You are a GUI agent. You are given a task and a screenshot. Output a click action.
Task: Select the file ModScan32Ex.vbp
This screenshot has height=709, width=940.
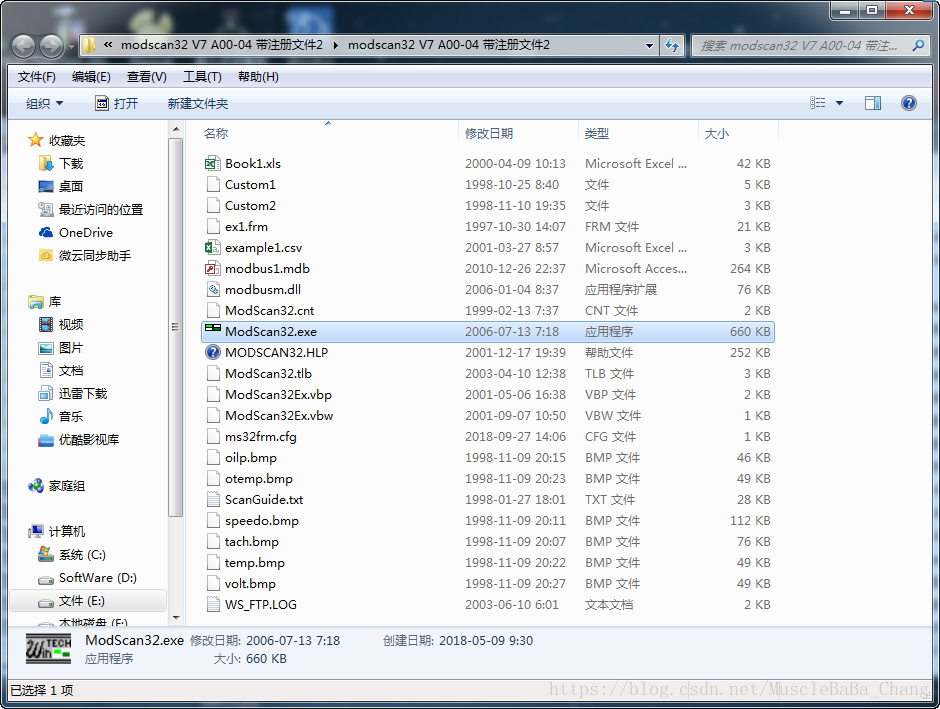(x=278, y=394)
